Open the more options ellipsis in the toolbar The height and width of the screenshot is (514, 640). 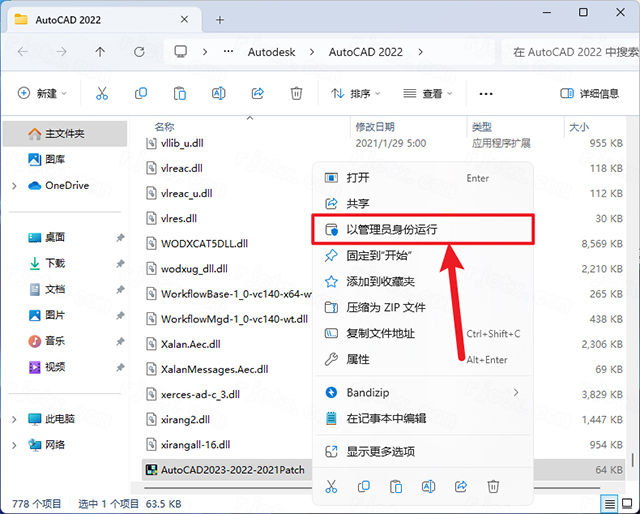[486, 94]
